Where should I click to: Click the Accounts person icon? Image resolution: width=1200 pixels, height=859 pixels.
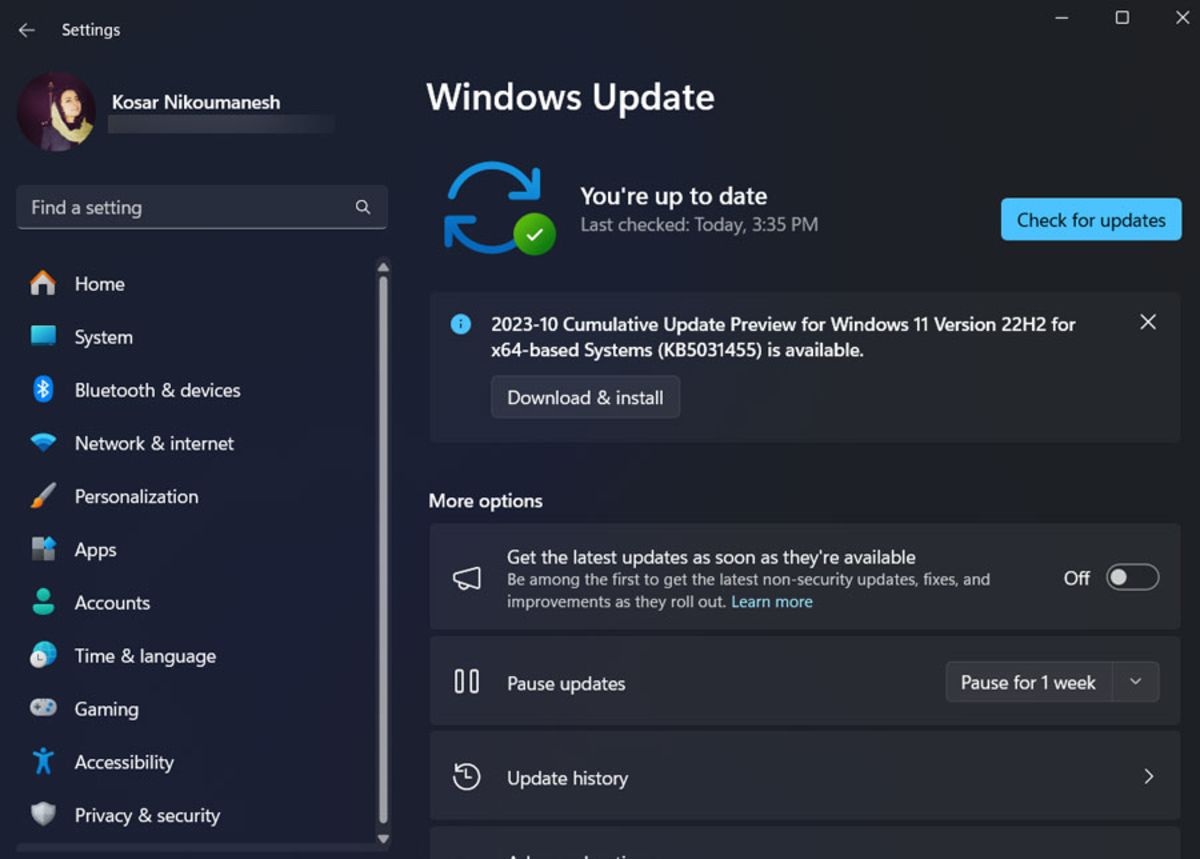tap(43, 602)
